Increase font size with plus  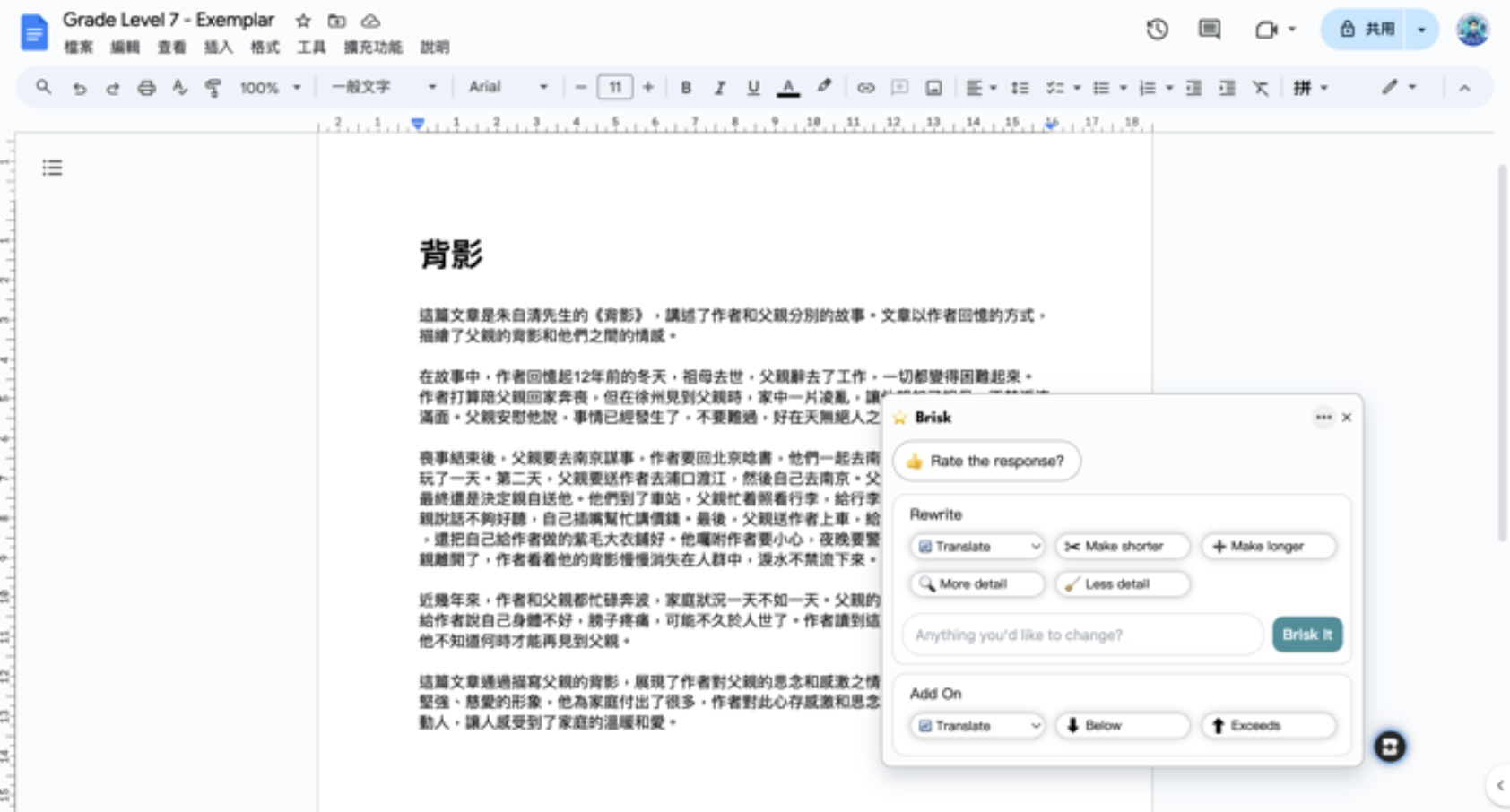[x=647, y=87]
